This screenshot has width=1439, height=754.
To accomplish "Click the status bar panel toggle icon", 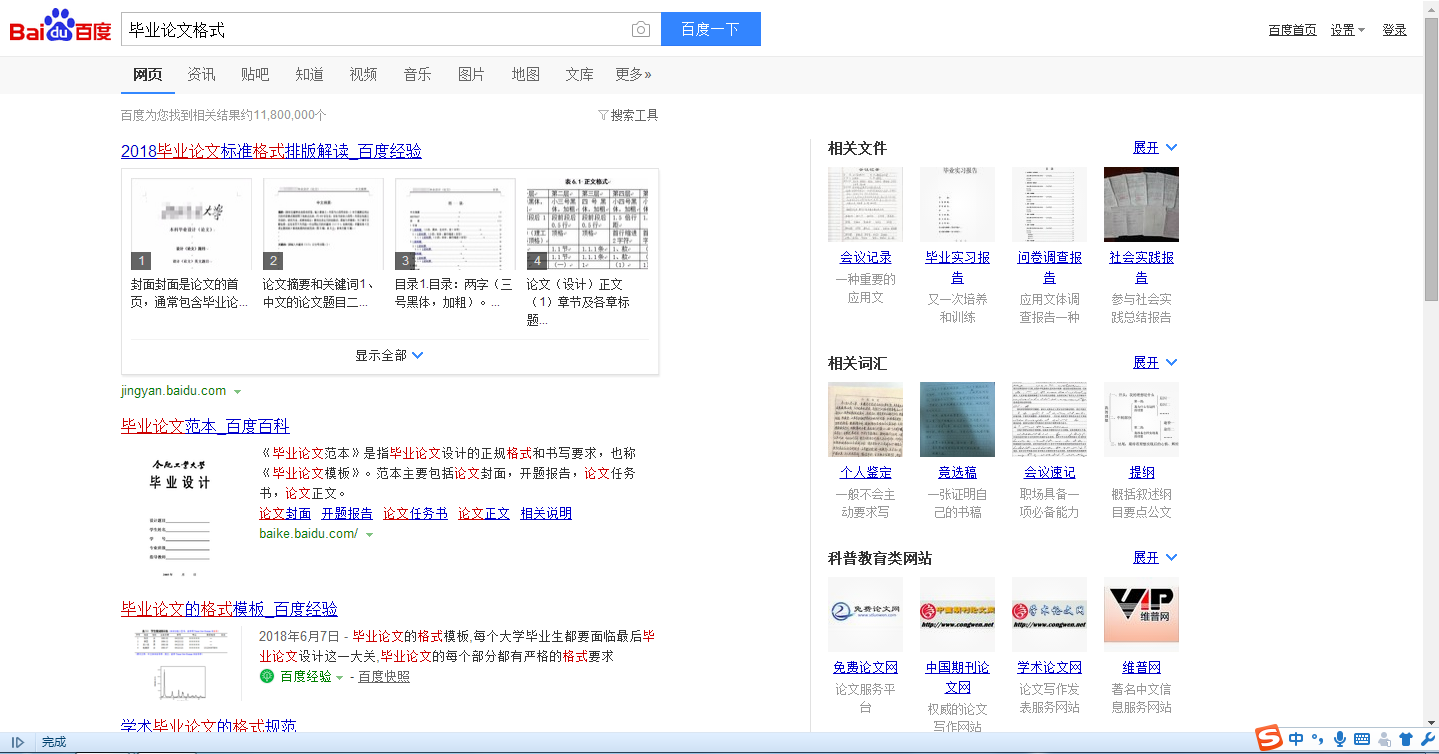I will 18,742.
